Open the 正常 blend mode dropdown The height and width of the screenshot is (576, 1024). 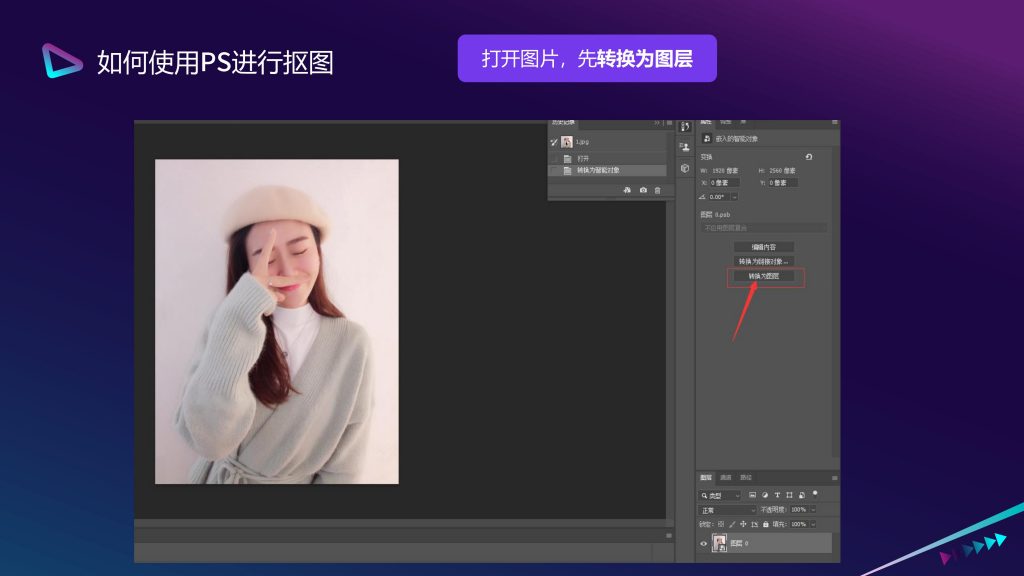[727, 510]
